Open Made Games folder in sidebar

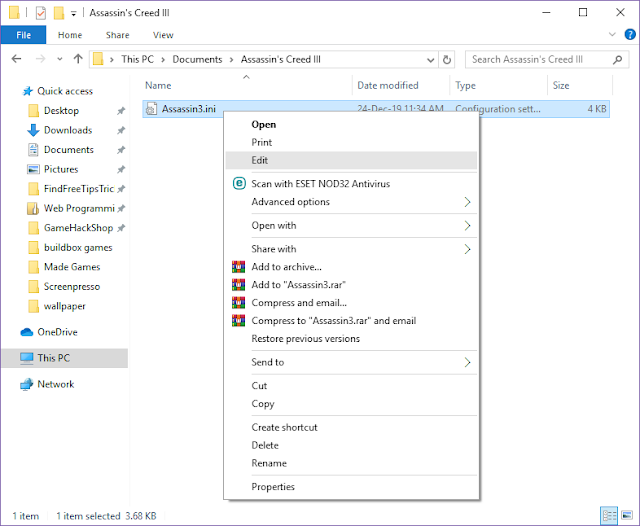point(72,267)
